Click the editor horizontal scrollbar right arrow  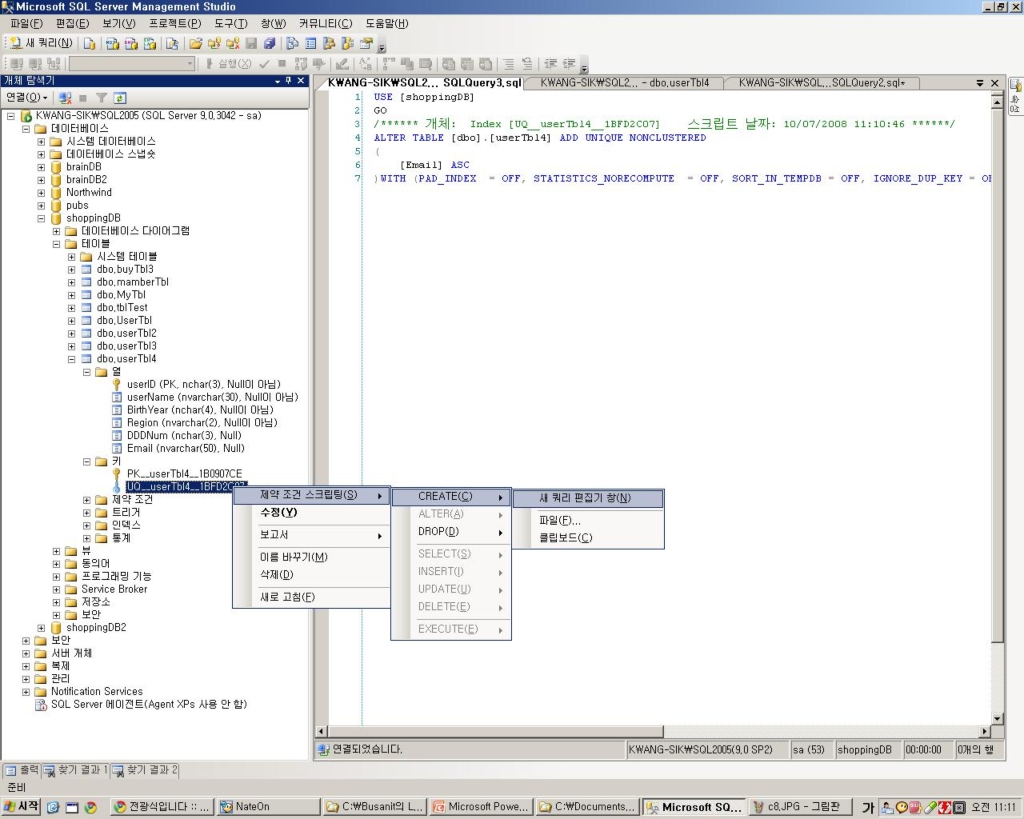click(x=985, y=731)
